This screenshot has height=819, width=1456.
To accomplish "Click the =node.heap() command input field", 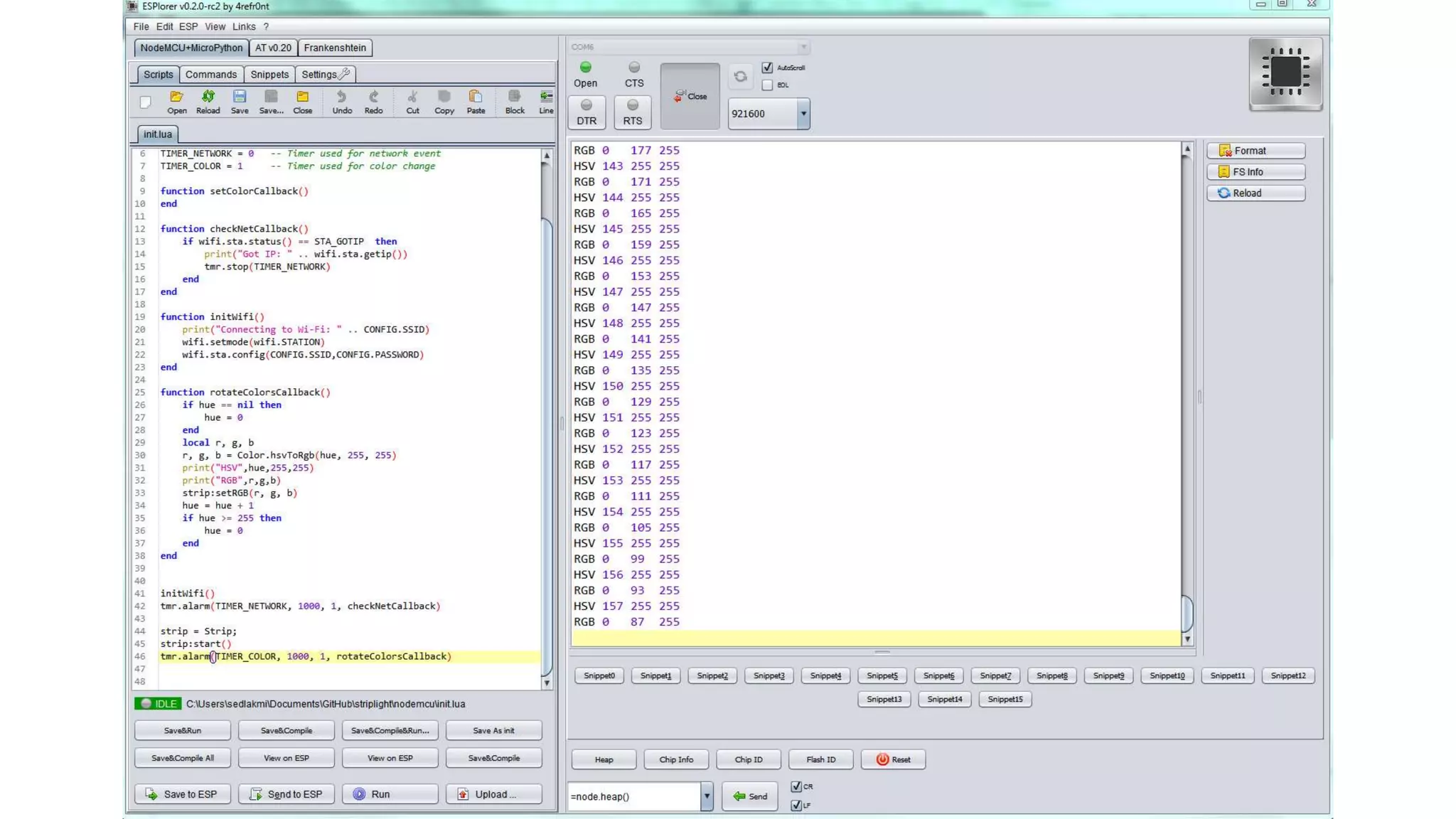I will (633, 796).
